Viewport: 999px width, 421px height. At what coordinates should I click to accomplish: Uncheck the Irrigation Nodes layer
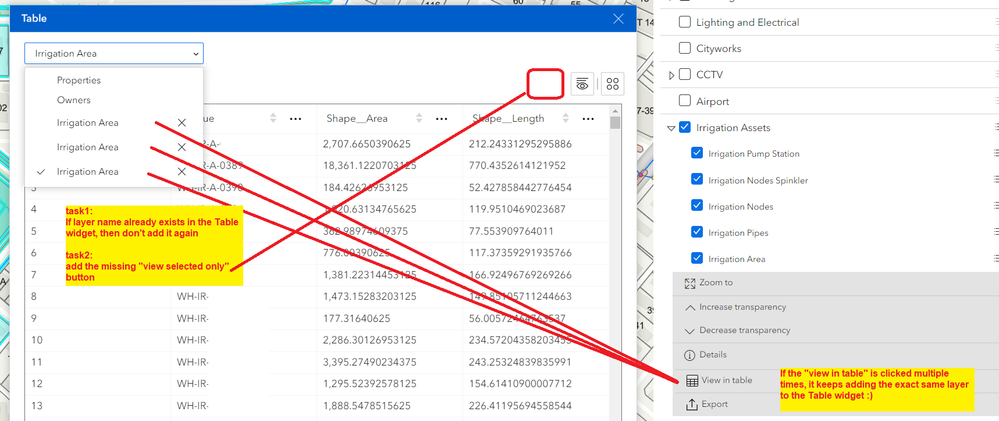(x=697, y=206)
